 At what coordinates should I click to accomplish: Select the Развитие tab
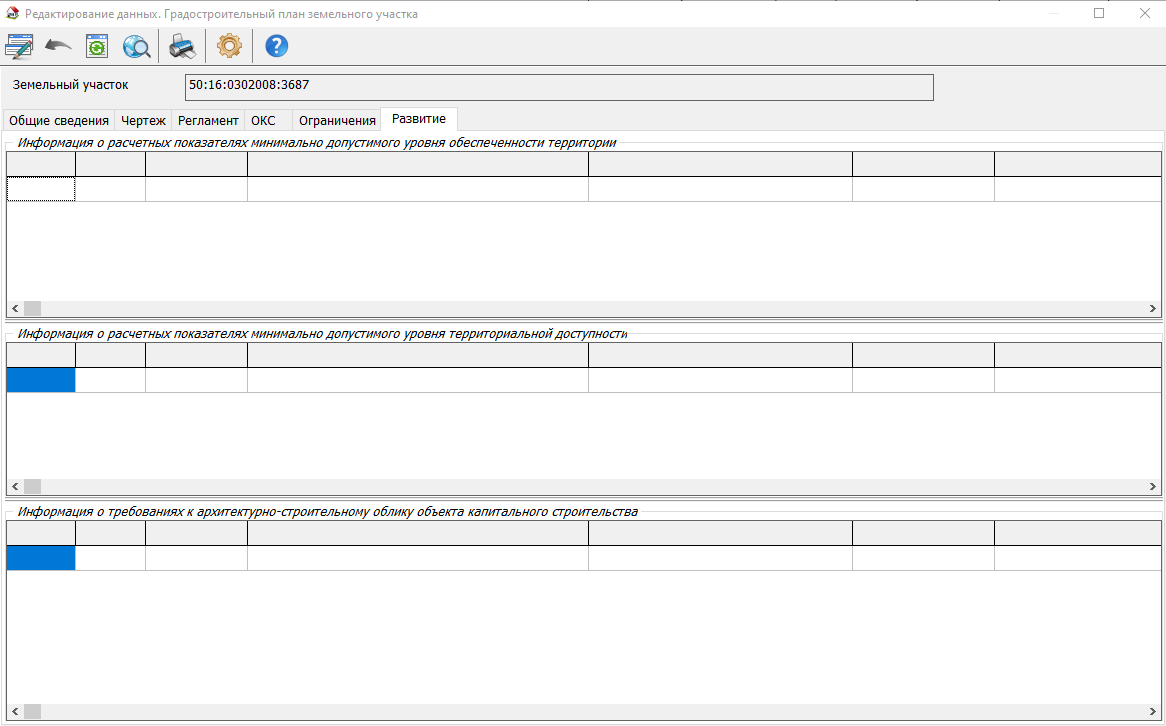[x=419, y=119]
